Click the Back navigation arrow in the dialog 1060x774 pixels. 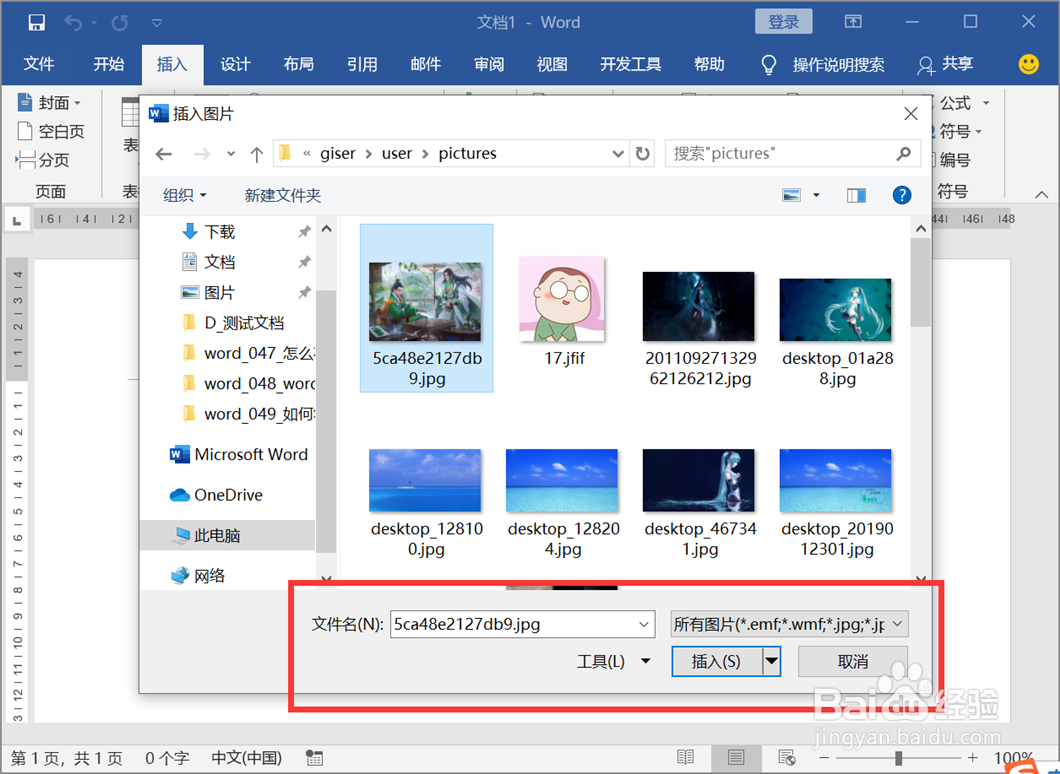tap(163, 153)
